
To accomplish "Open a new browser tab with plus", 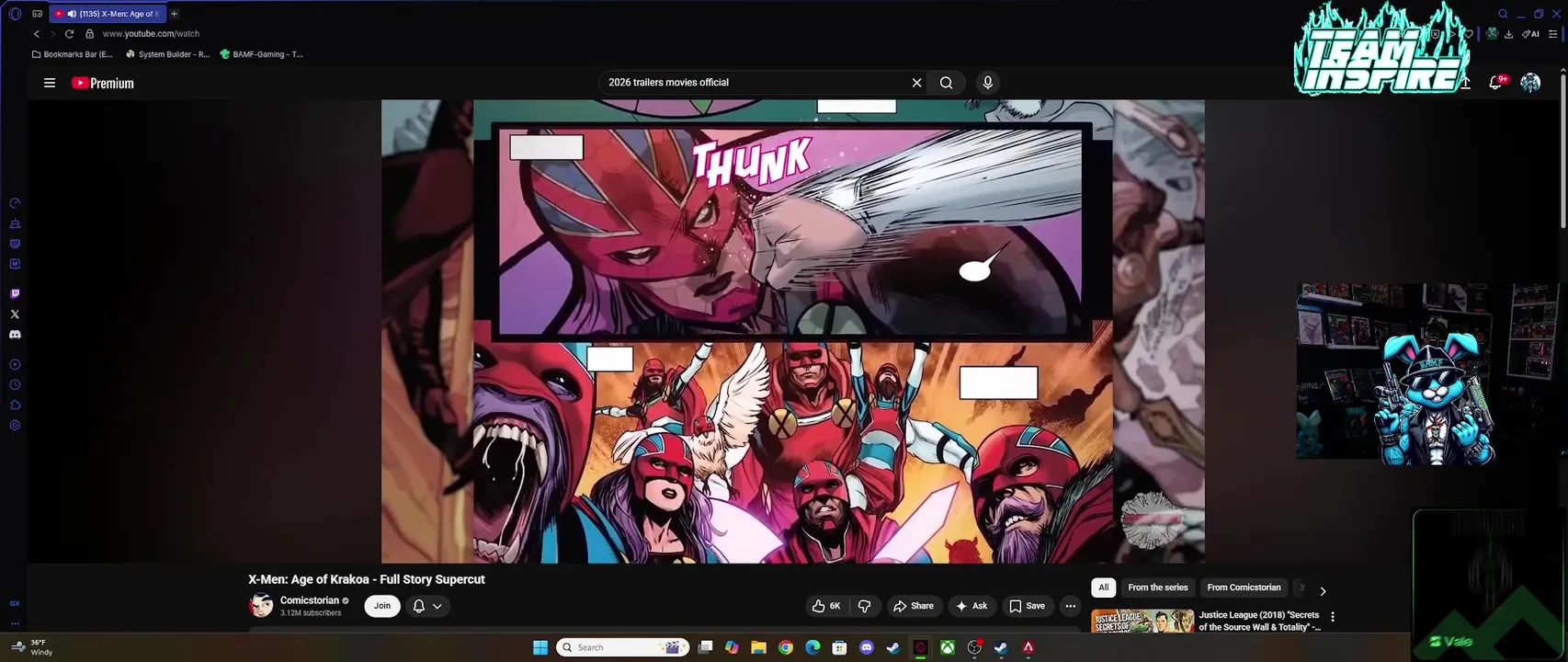I will point(174,14).
